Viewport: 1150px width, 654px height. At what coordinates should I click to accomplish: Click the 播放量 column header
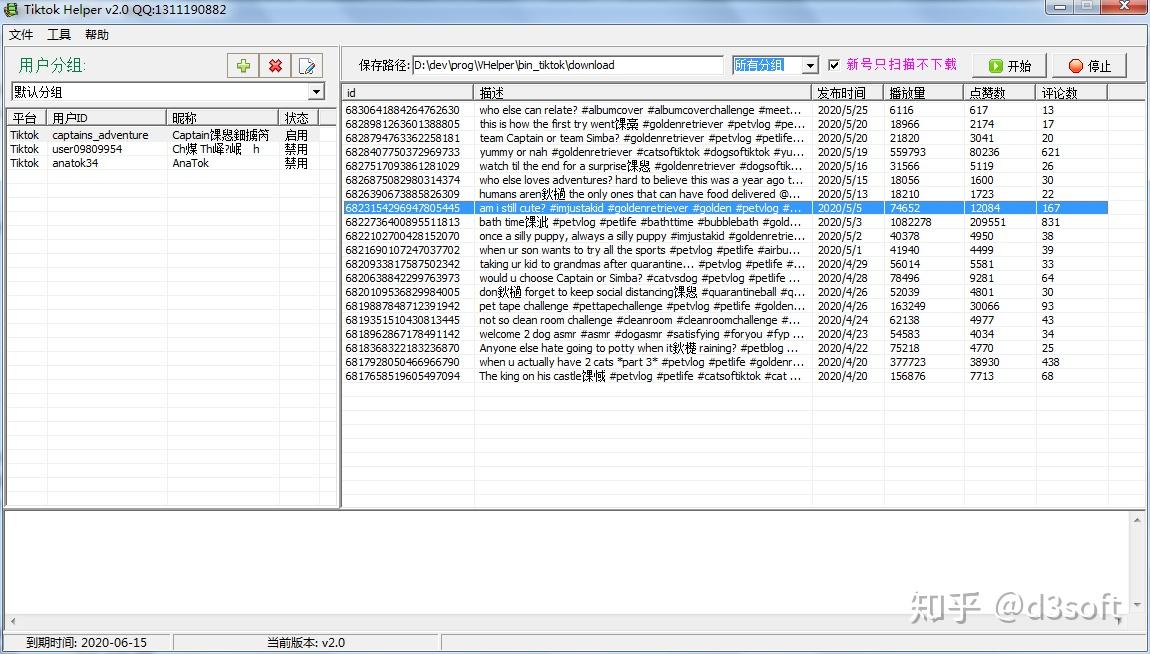click(x=923, y=92)
